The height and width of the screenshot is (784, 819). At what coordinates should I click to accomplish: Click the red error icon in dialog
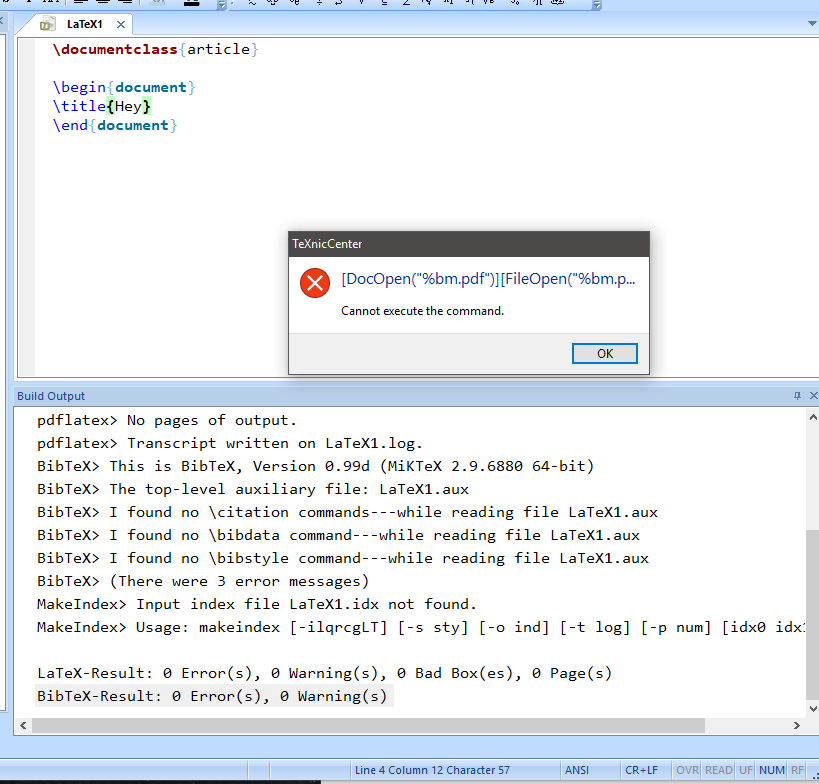[x=315, y=283]
